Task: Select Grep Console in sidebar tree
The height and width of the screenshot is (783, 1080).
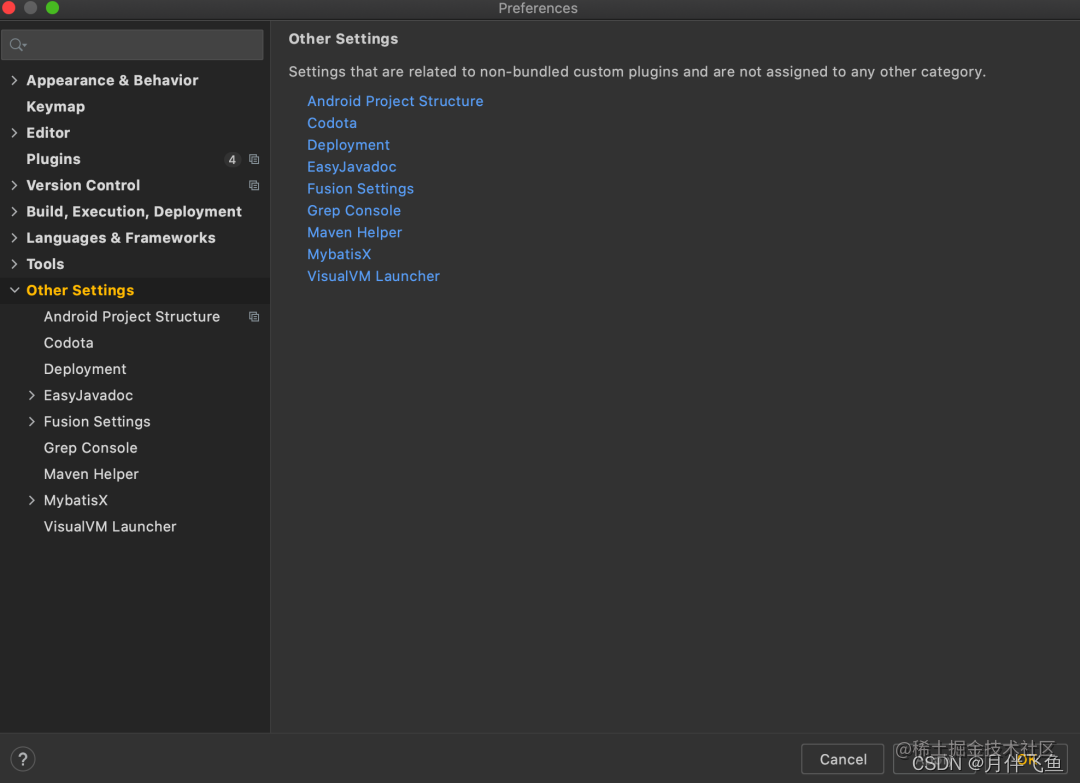Action: tap(91, 448)
